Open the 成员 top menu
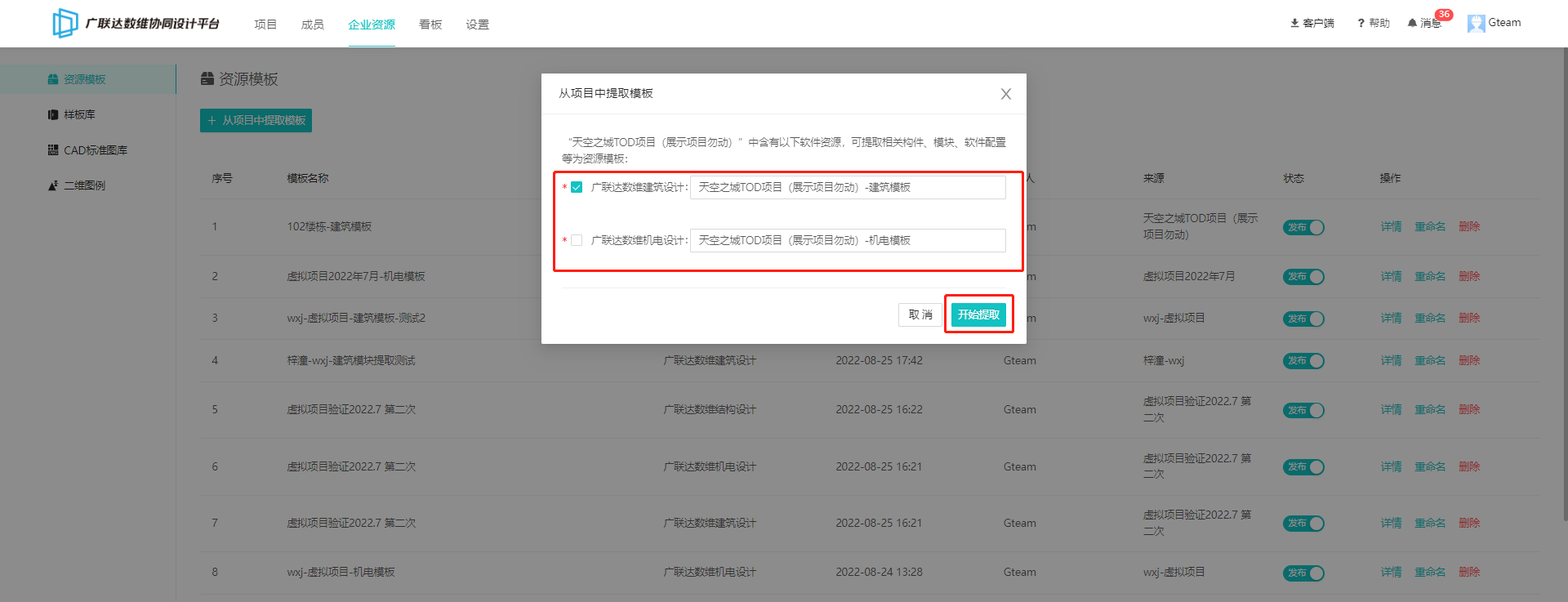The height and width of the screenshot is (602, 1568). click(x=313, y=25)
